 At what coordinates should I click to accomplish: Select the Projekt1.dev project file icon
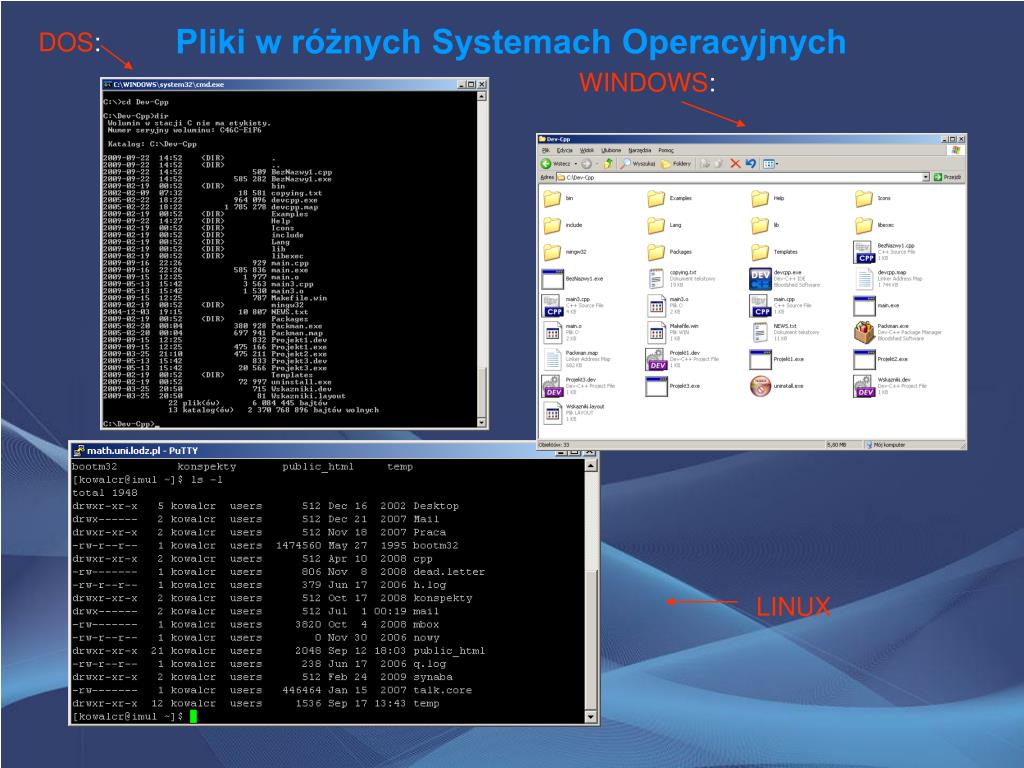(656, 359)
